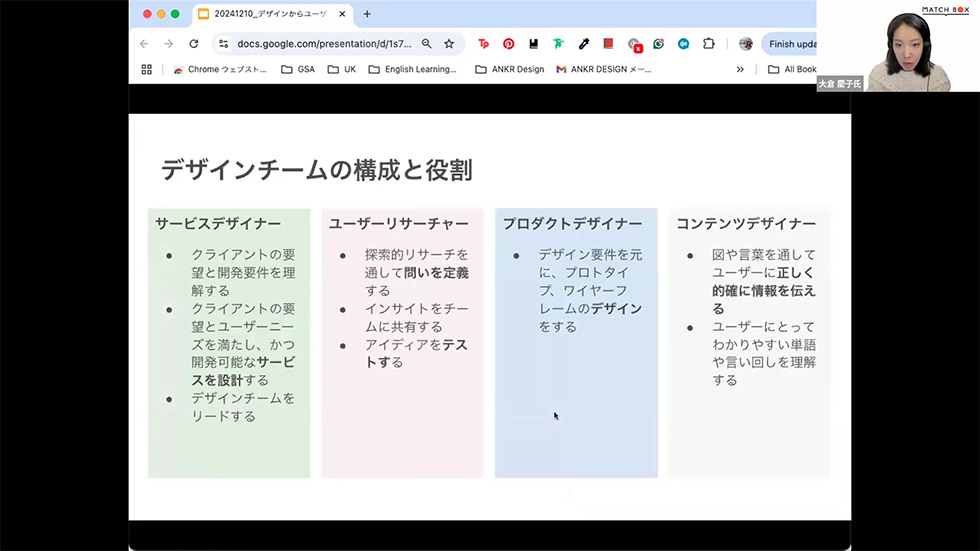Click the docs.google.com address bar

pos(324,44)
